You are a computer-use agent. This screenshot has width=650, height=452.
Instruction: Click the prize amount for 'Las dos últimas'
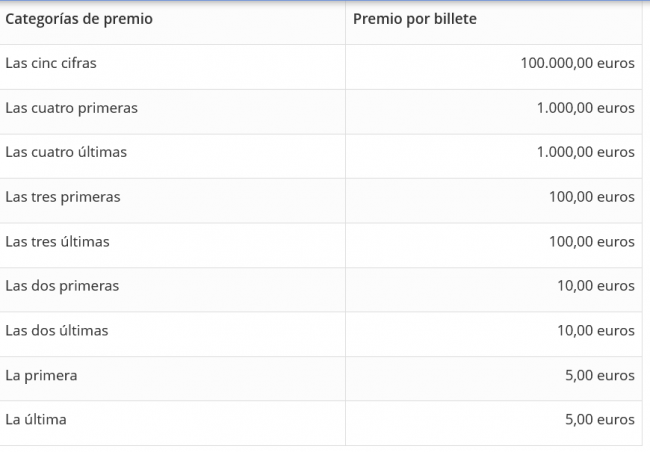coord(595,330)
